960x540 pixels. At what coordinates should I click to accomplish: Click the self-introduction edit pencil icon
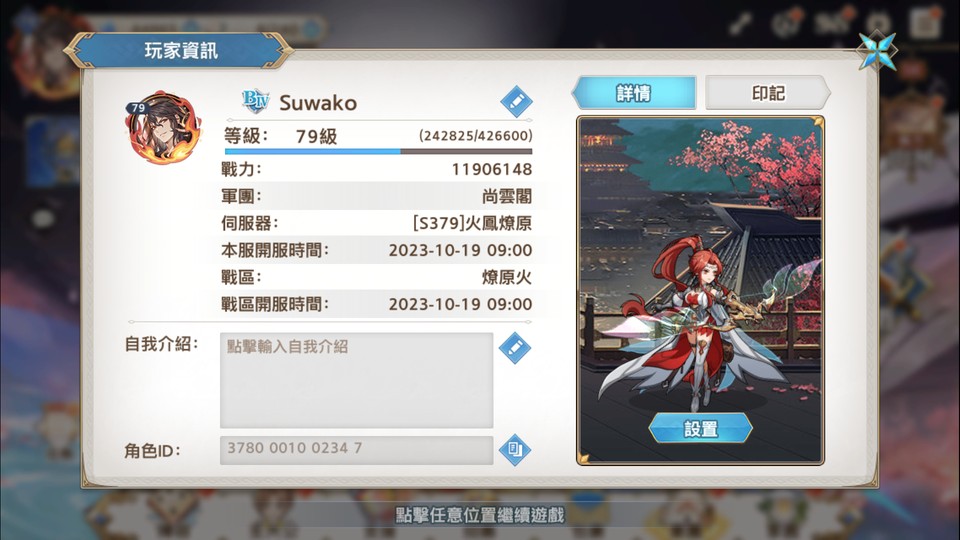tap(515, 348)
